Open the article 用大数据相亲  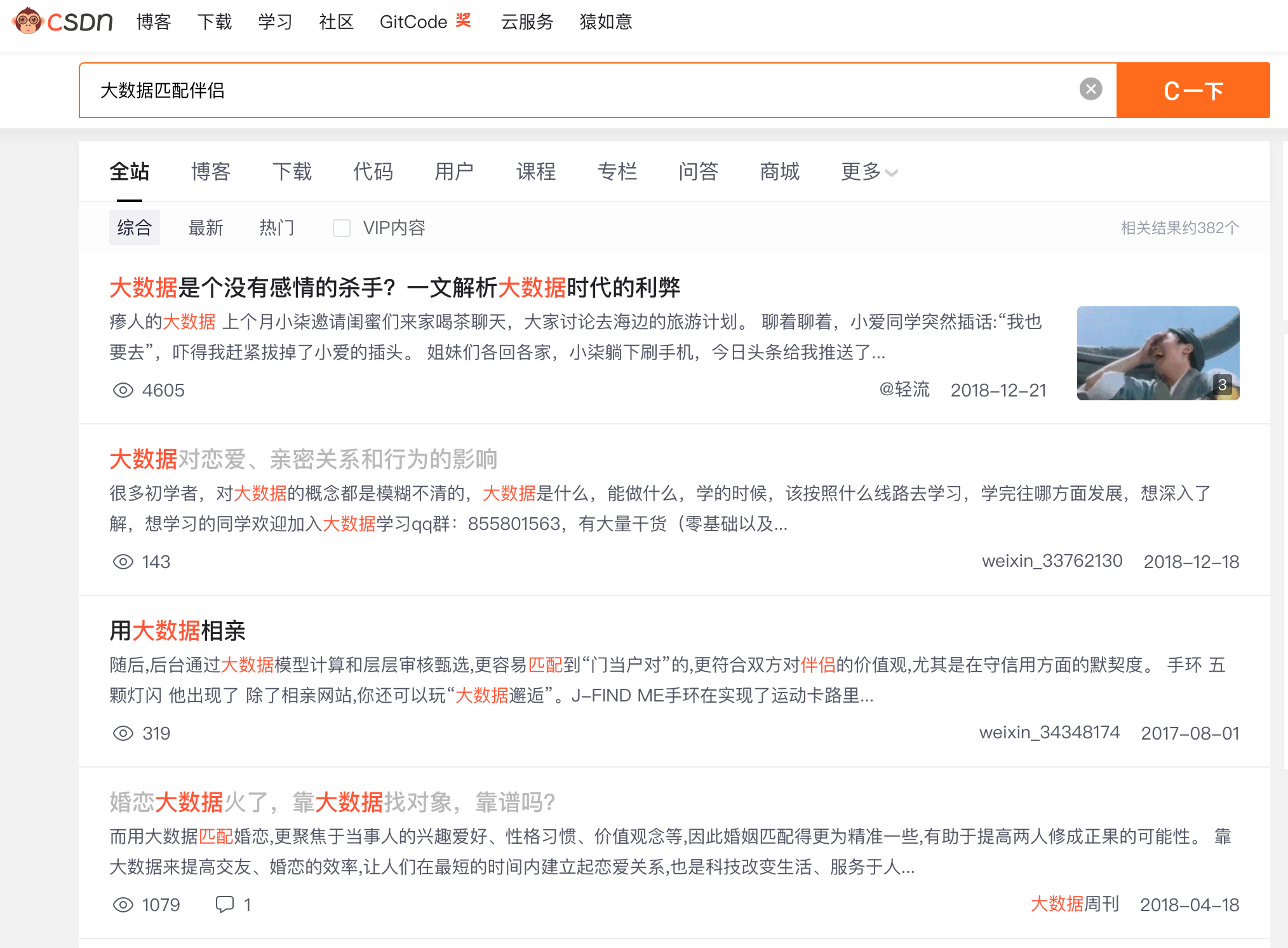(177, 631)
